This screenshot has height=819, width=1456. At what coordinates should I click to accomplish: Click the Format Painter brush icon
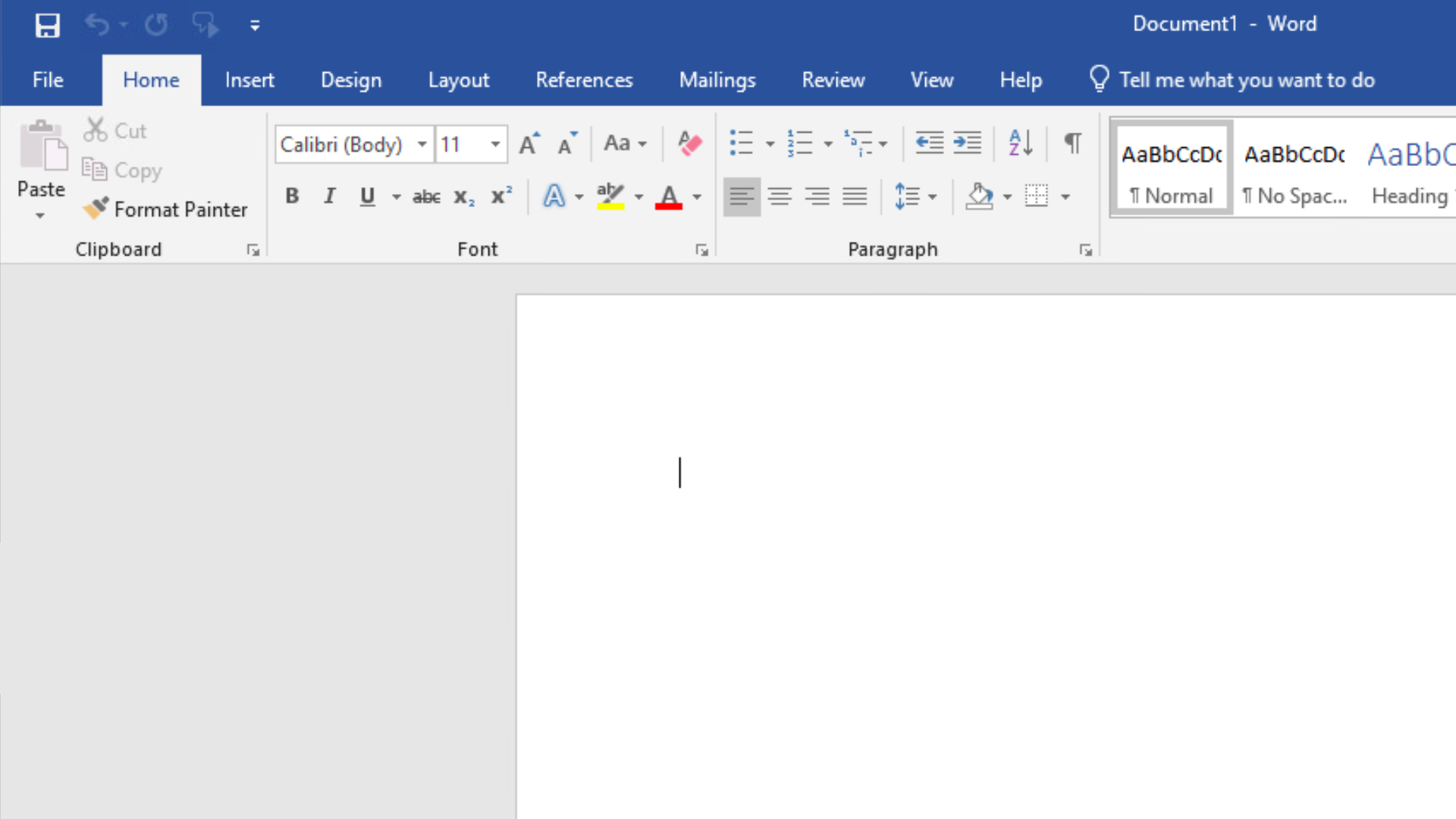(x=96, y=209)
